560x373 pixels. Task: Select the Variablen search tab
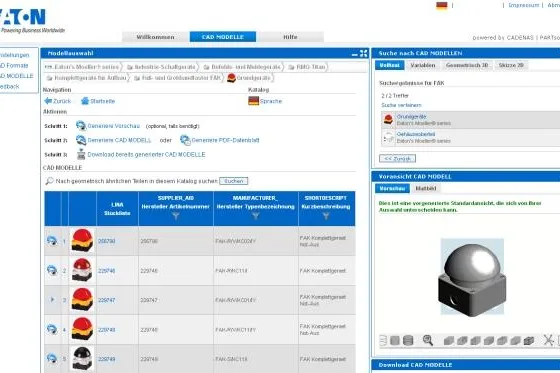click(423, 65)
